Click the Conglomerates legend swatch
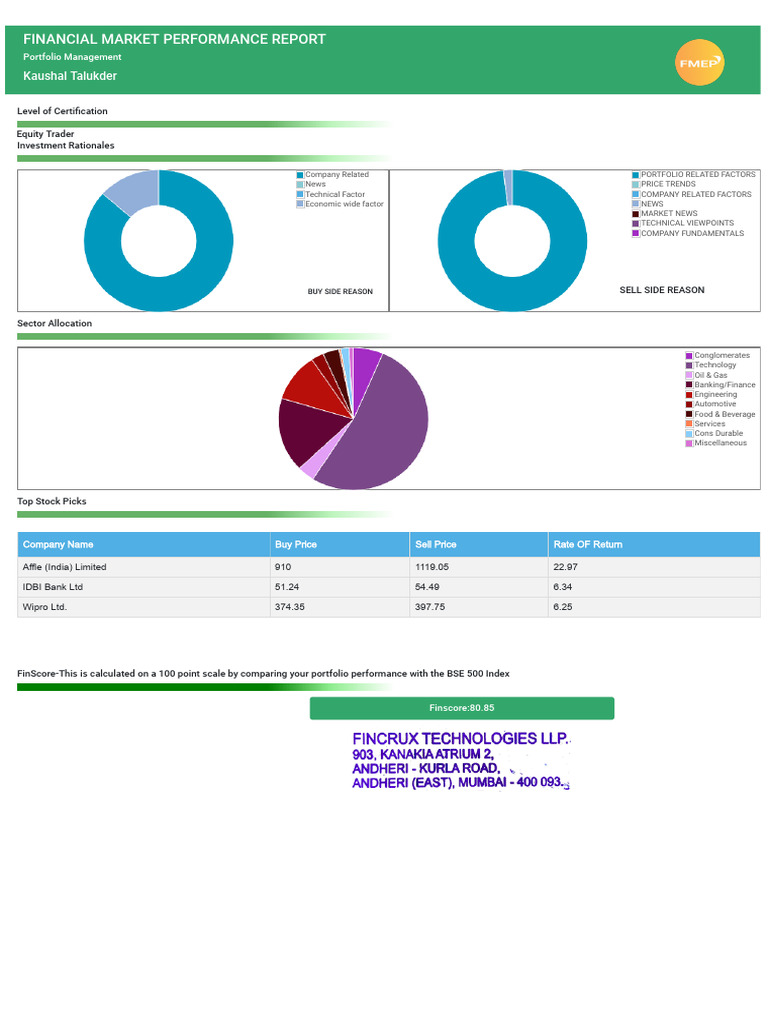Viewport: 768px width, 1024px height. pyautogui.click(x=689, y=356)
